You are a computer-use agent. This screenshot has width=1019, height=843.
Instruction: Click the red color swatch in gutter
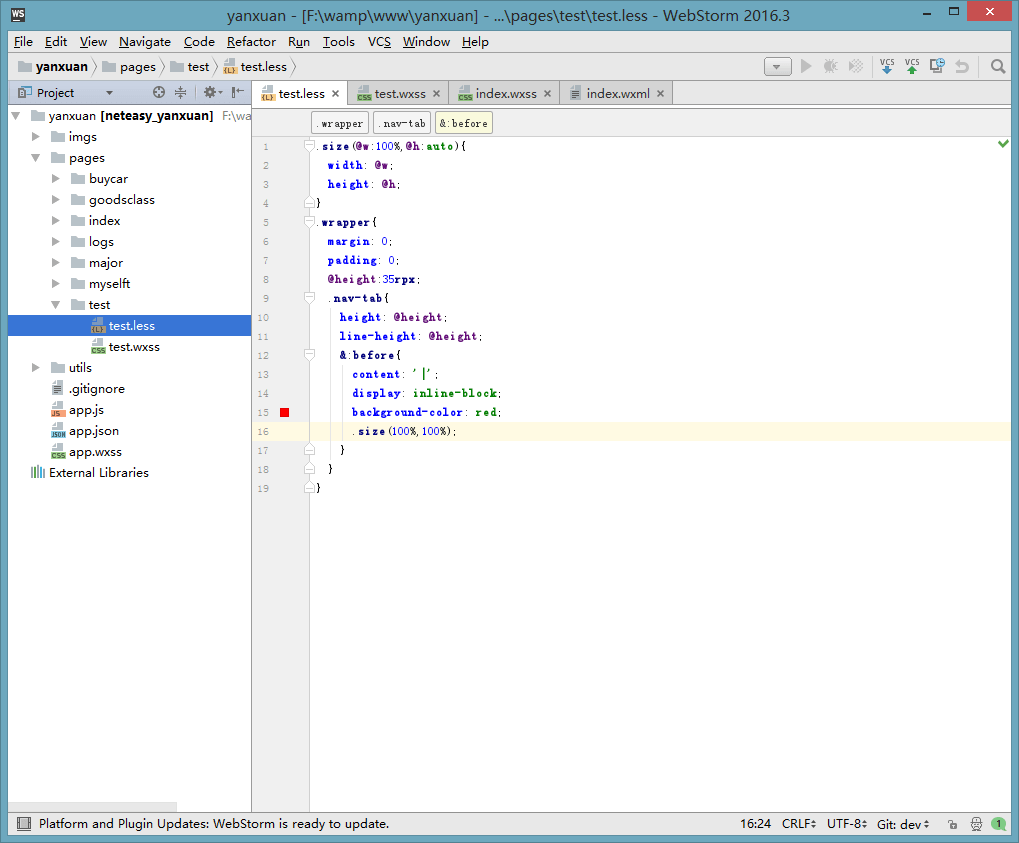pyautogui.click(x=285, y=412)
